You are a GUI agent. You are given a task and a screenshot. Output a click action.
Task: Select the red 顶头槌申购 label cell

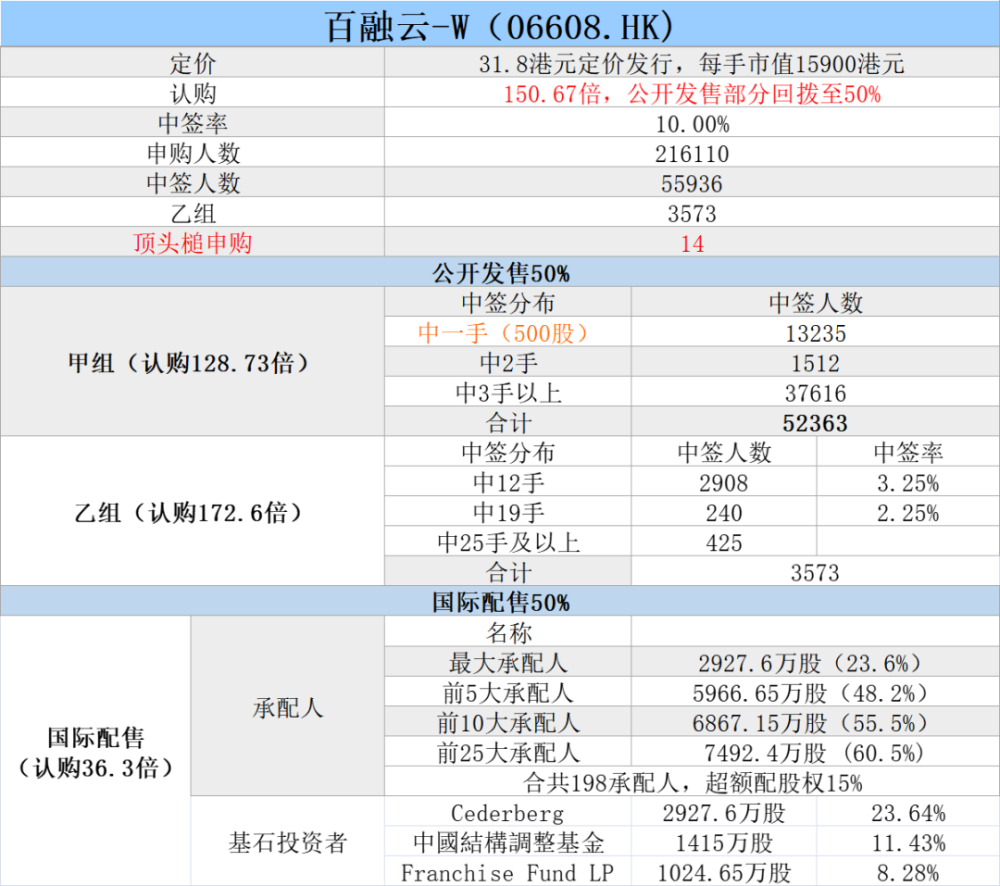pos(192,243)
